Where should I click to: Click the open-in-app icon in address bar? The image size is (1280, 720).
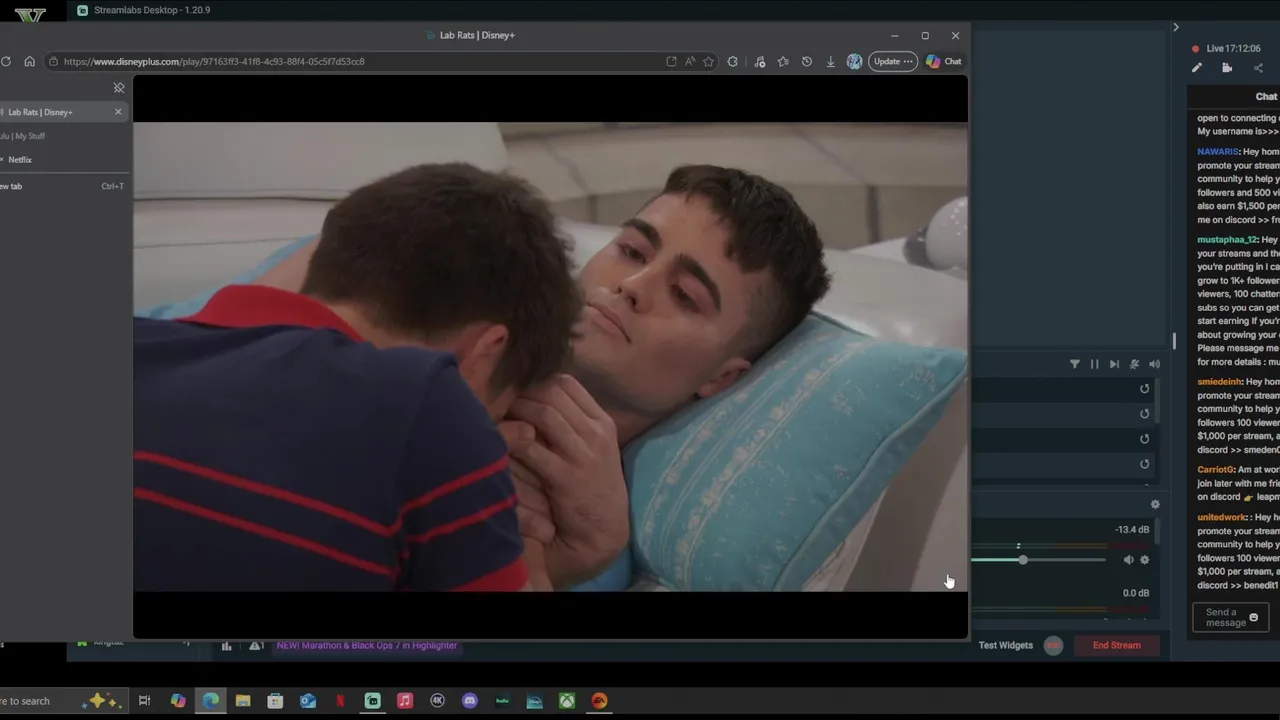click(x=671, y=61)
